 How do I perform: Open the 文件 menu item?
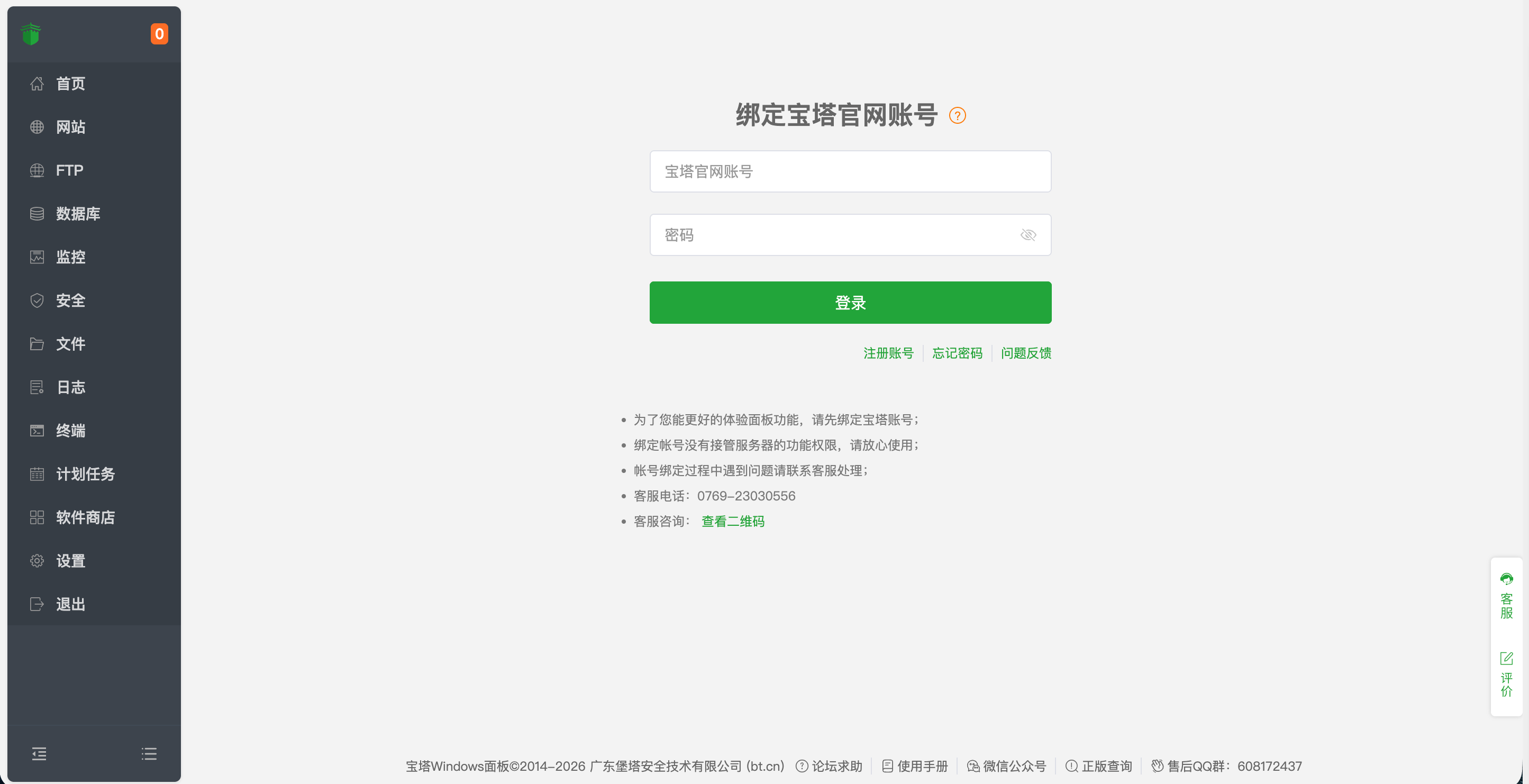[94, 344]
